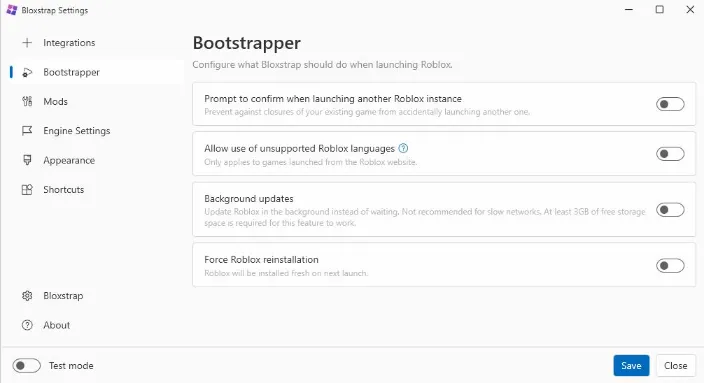Click the plus icon beside Integrations
704x383 pixels.
click(27, 43)
